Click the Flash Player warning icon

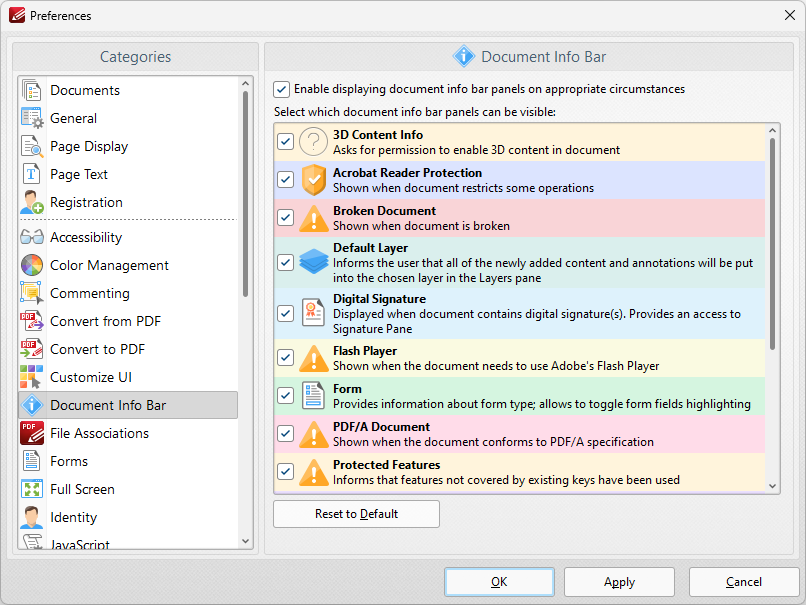coord(314,358)
